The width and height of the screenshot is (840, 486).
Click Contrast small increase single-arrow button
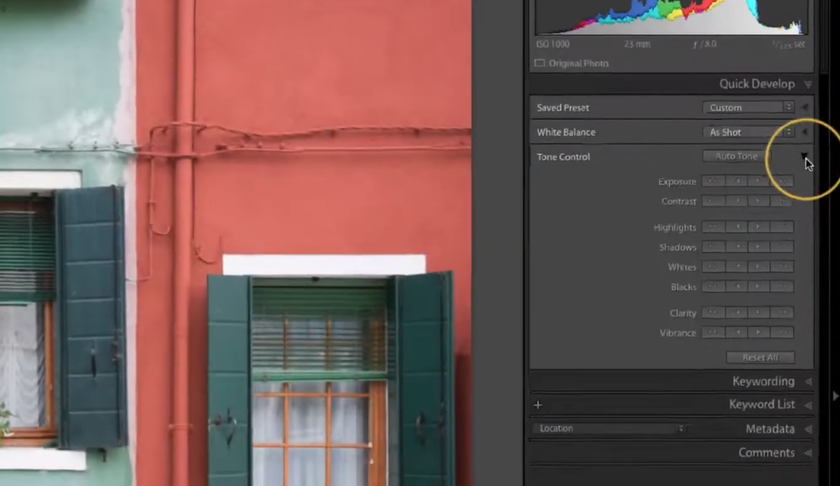pyautogui.click(x=759, y=201)
